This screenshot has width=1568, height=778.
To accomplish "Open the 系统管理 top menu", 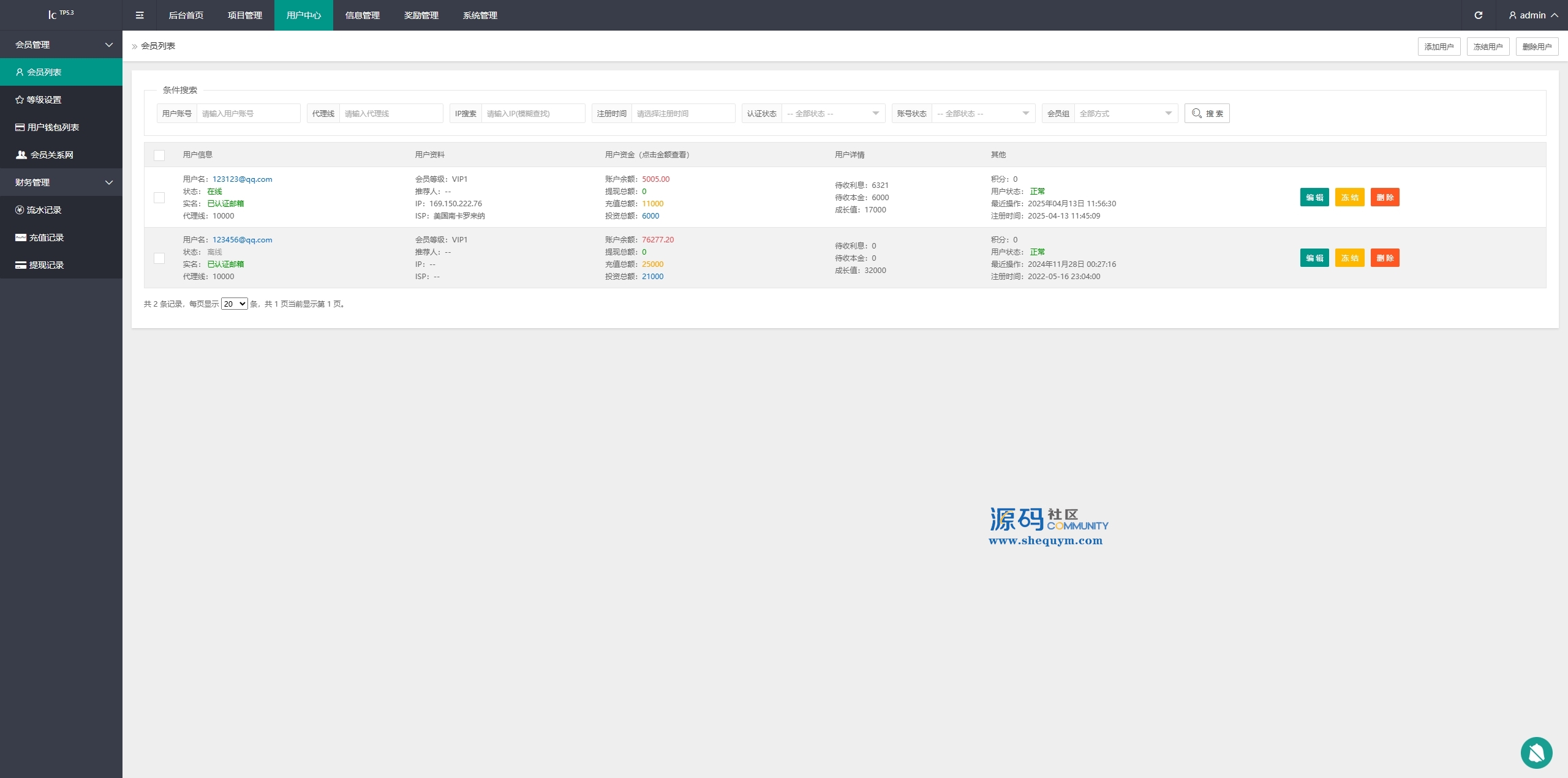I will pos(480,15).
